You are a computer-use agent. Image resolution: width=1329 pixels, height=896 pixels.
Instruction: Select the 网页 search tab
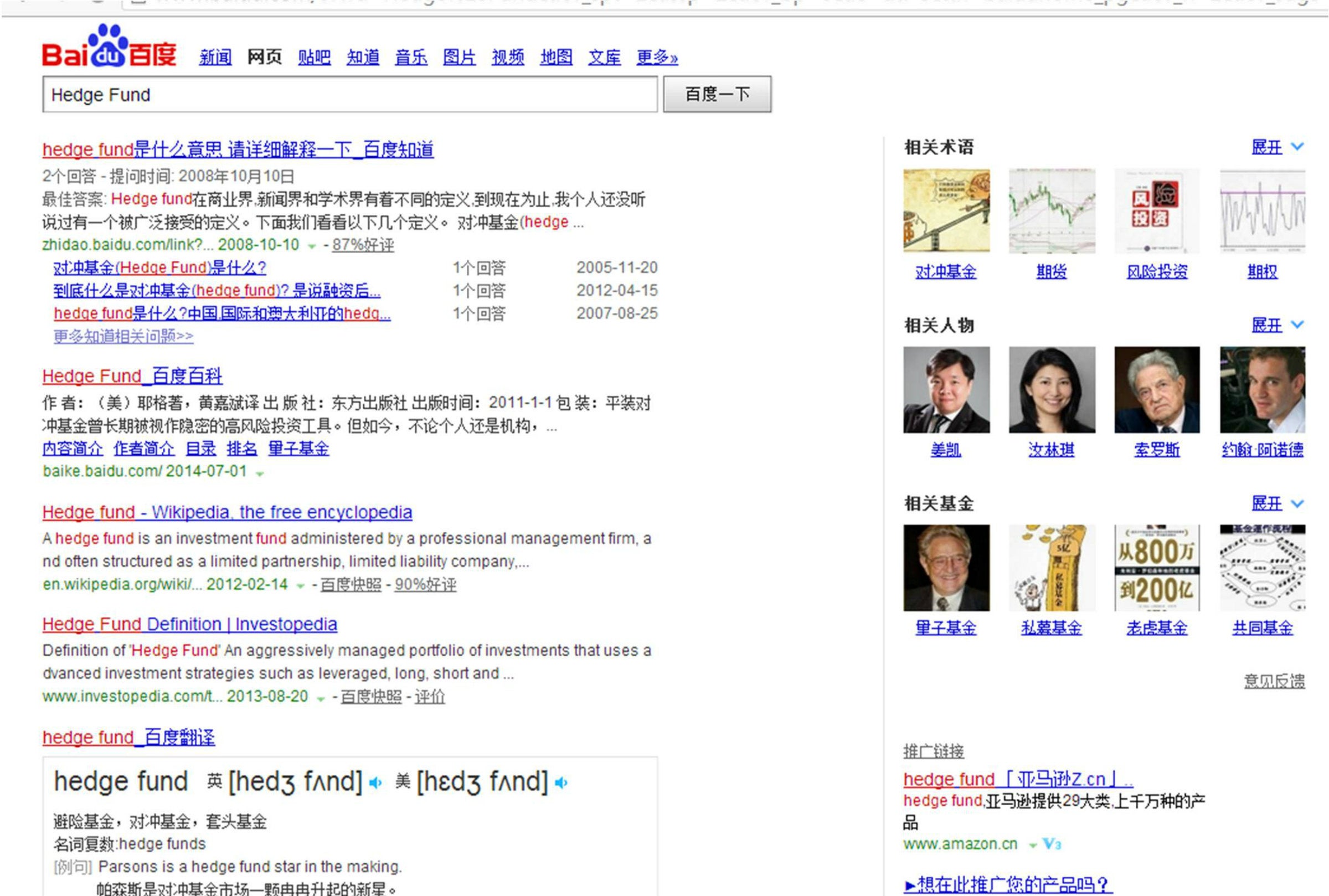pyautogui.click(x=265, y=57)
